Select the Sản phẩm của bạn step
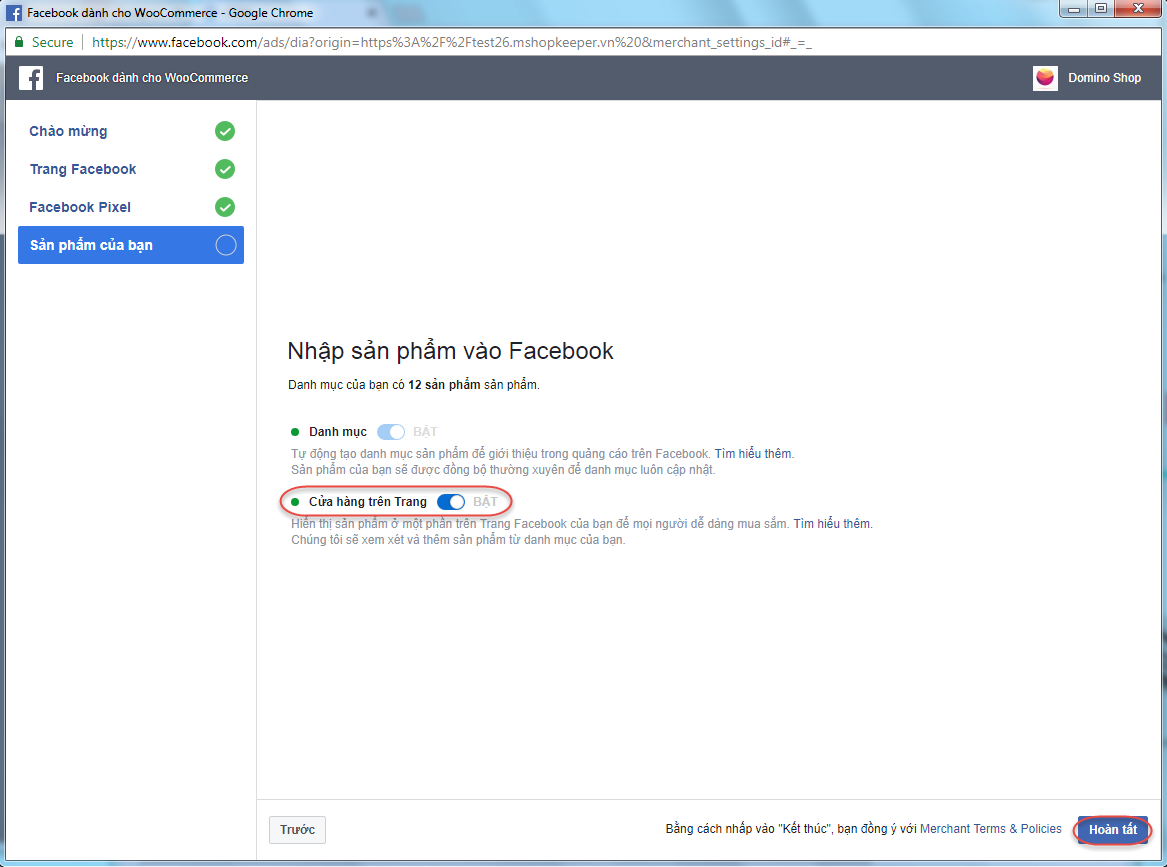Screen dimensions: 1167x867 point(131,245)
